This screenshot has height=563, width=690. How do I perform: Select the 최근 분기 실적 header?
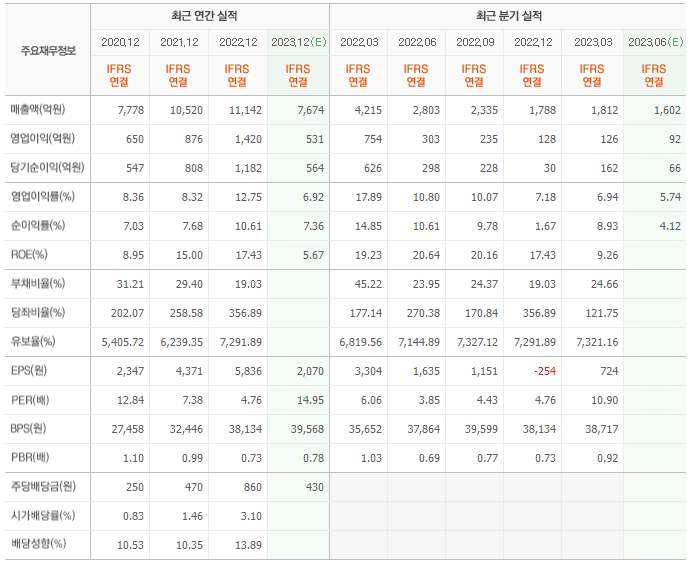coord(509,16)
